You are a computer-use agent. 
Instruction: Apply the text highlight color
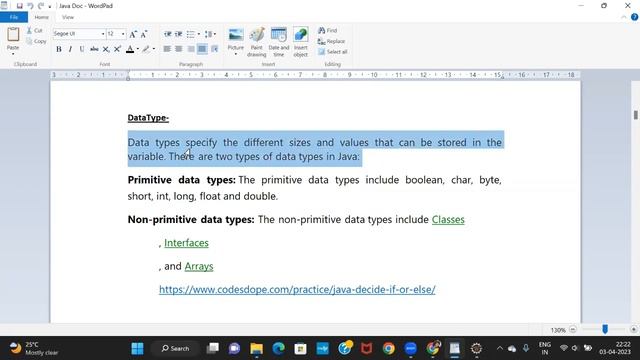pyautogui.click(x=146, y=49)
